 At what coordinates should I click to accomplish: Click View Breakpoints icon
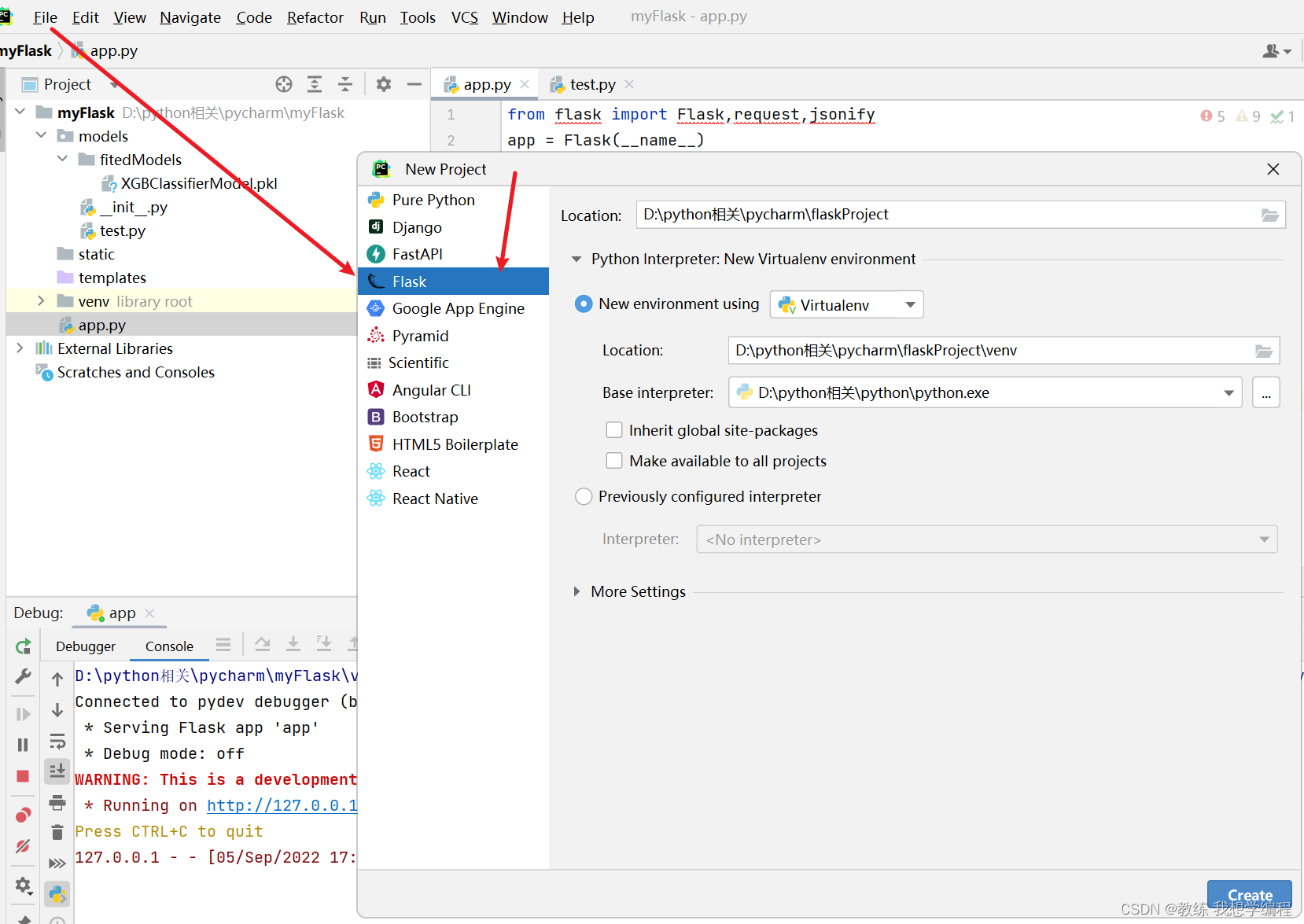[x=23, y=815]
